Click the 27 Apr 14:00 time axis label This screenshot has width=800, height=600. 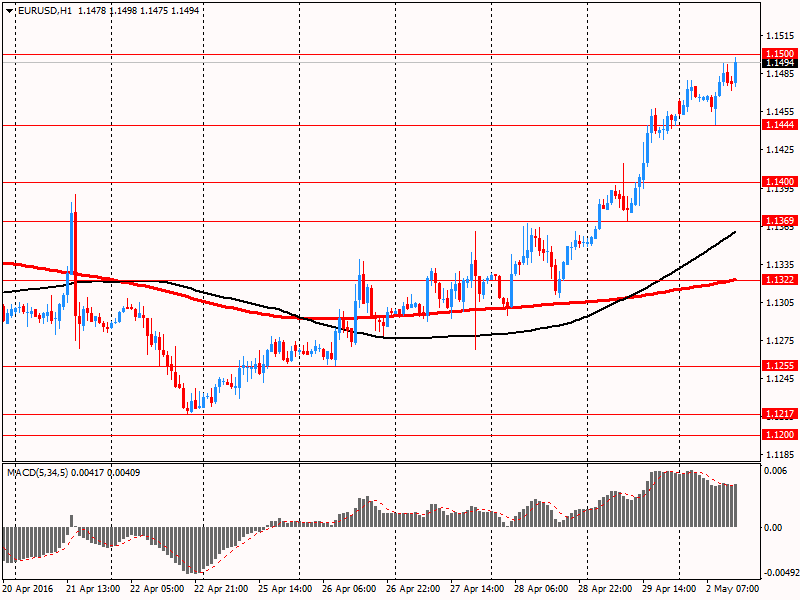(477, 589)
